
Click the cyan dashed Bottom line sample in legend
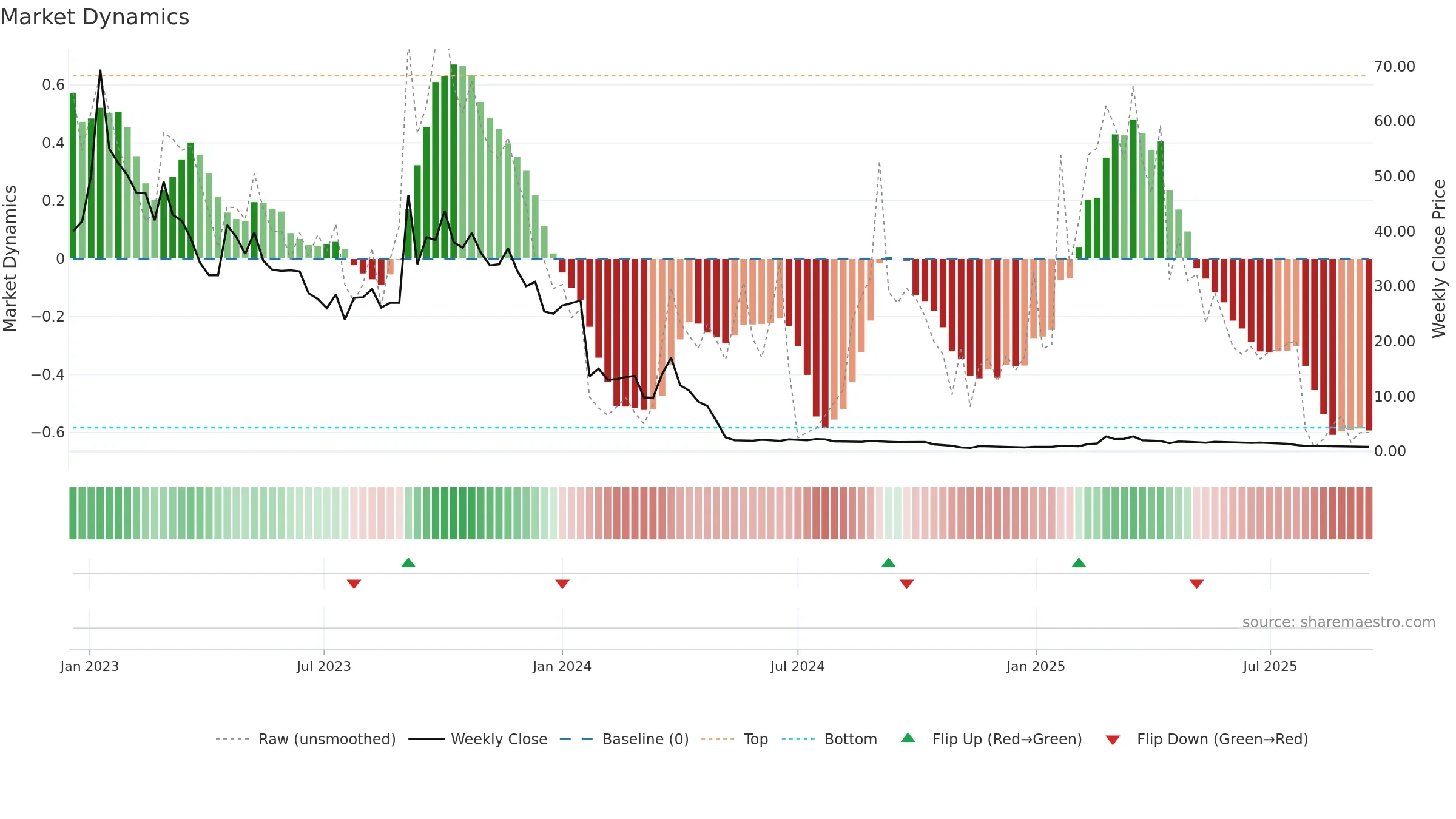(798, 739)
